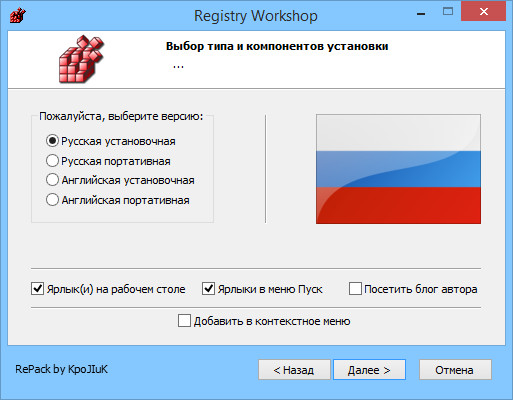Click the Выбор типа и компонентов установки heading
This screenshot has height=400, width=513.
pyautogui.click(x=277, y=46)
